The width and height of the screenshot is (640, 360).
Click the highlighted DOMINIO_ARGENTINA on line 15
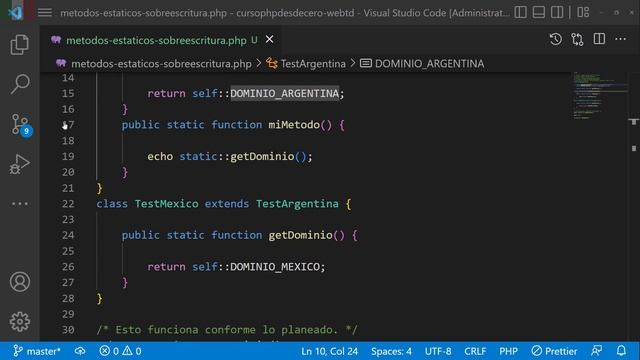pyautogui.click(x=284, y=93)
